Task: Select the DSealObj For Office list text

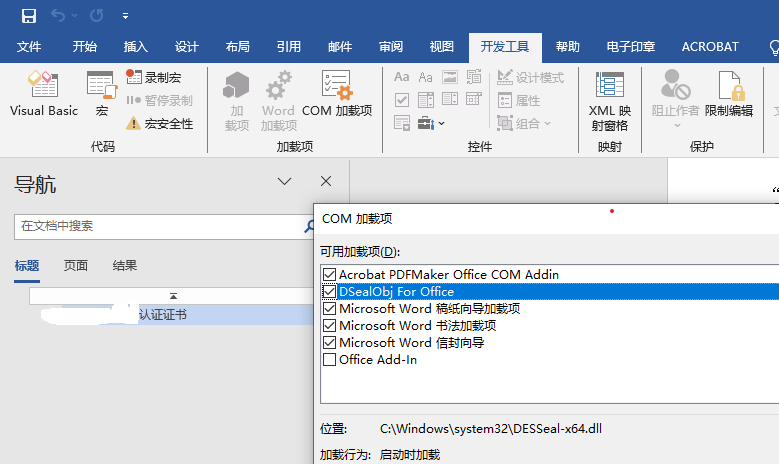Action: tap(396, 292)
